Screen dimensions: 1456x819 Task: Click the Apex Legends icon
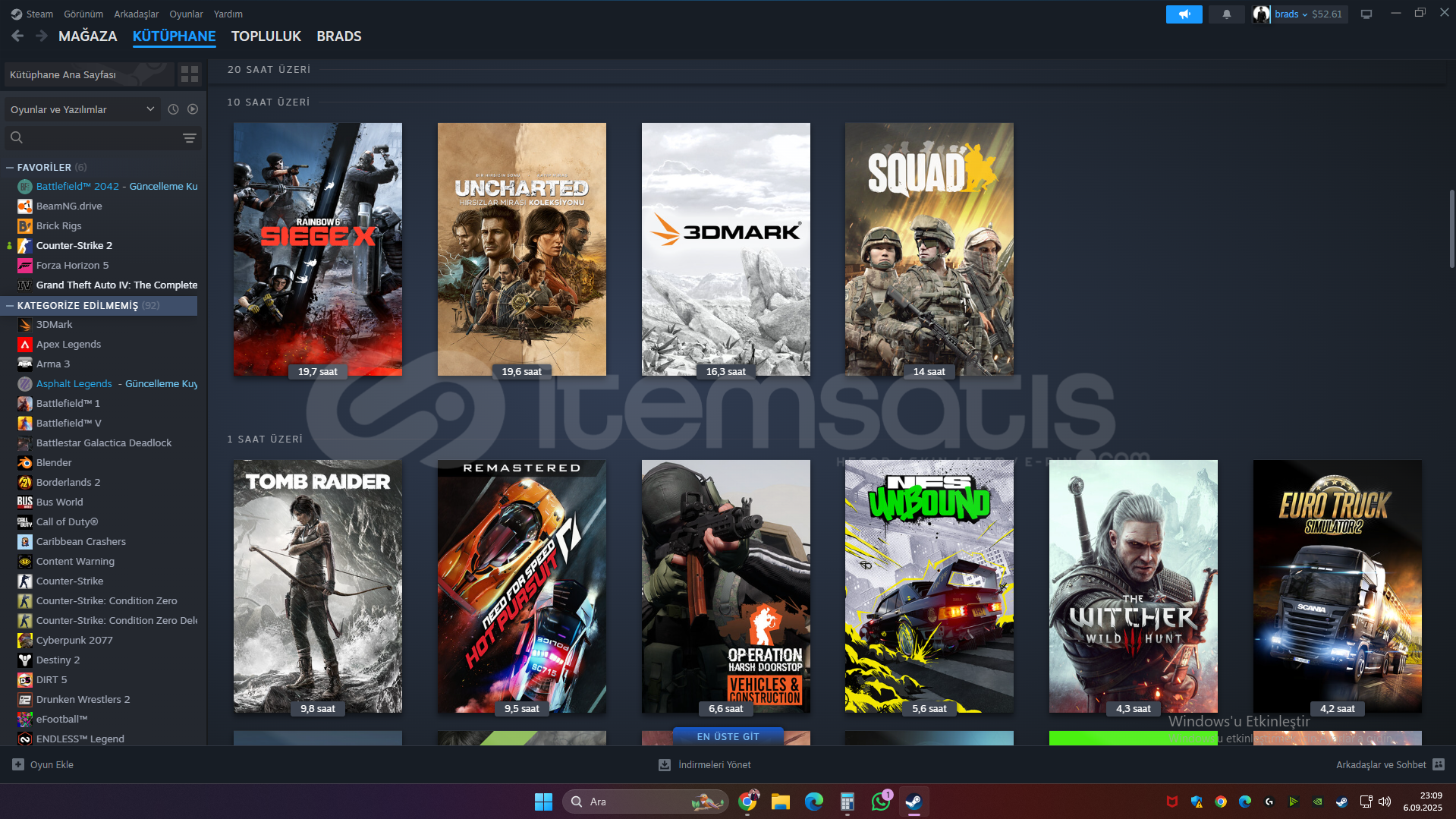pyautogui.click(x=25, y=344)
